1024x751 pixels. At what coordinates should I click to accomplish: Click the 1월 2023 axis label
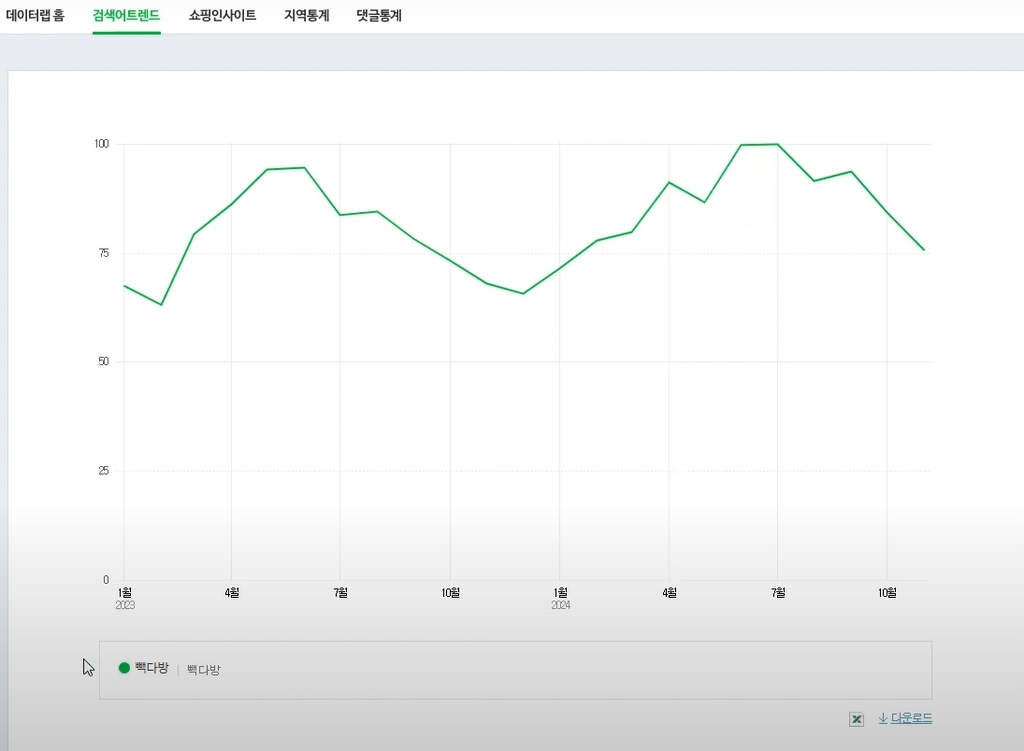(x=125, y=598)
